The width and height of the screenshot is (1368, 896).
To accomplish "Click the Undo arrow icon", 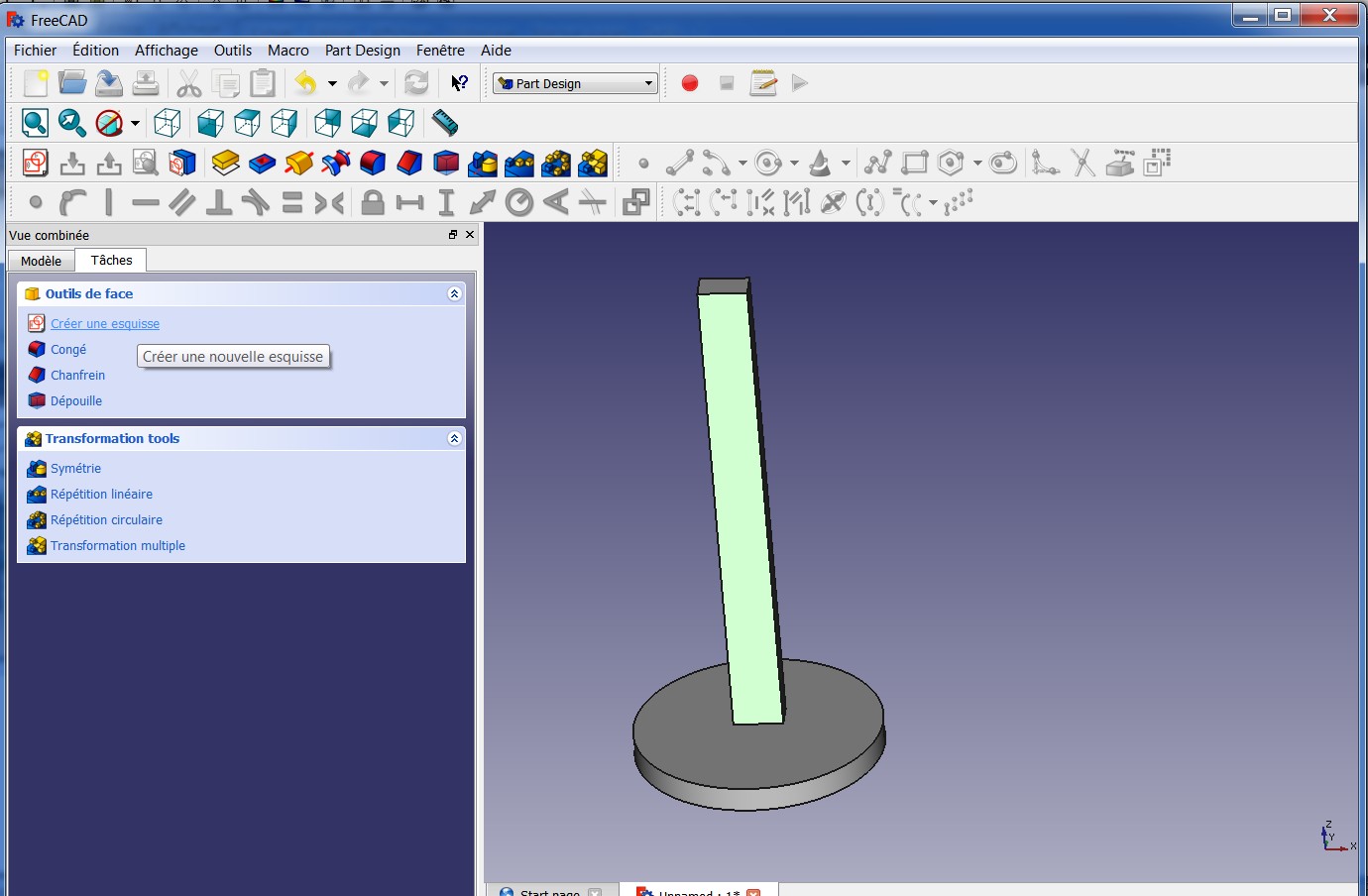I will point(305,83).
